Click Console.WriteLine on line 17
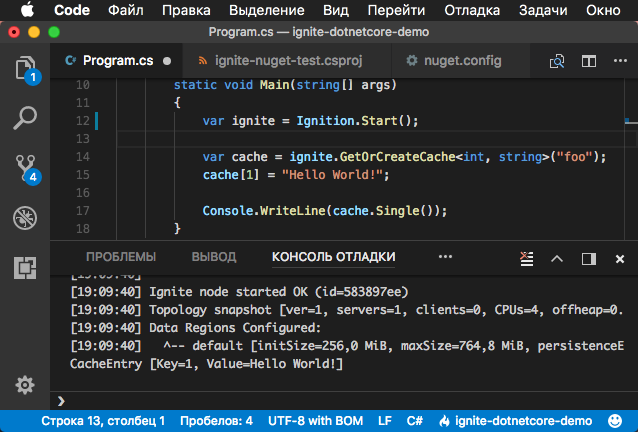Image resolution: width=638 pixels, height=432 pixels. [264, 211]
